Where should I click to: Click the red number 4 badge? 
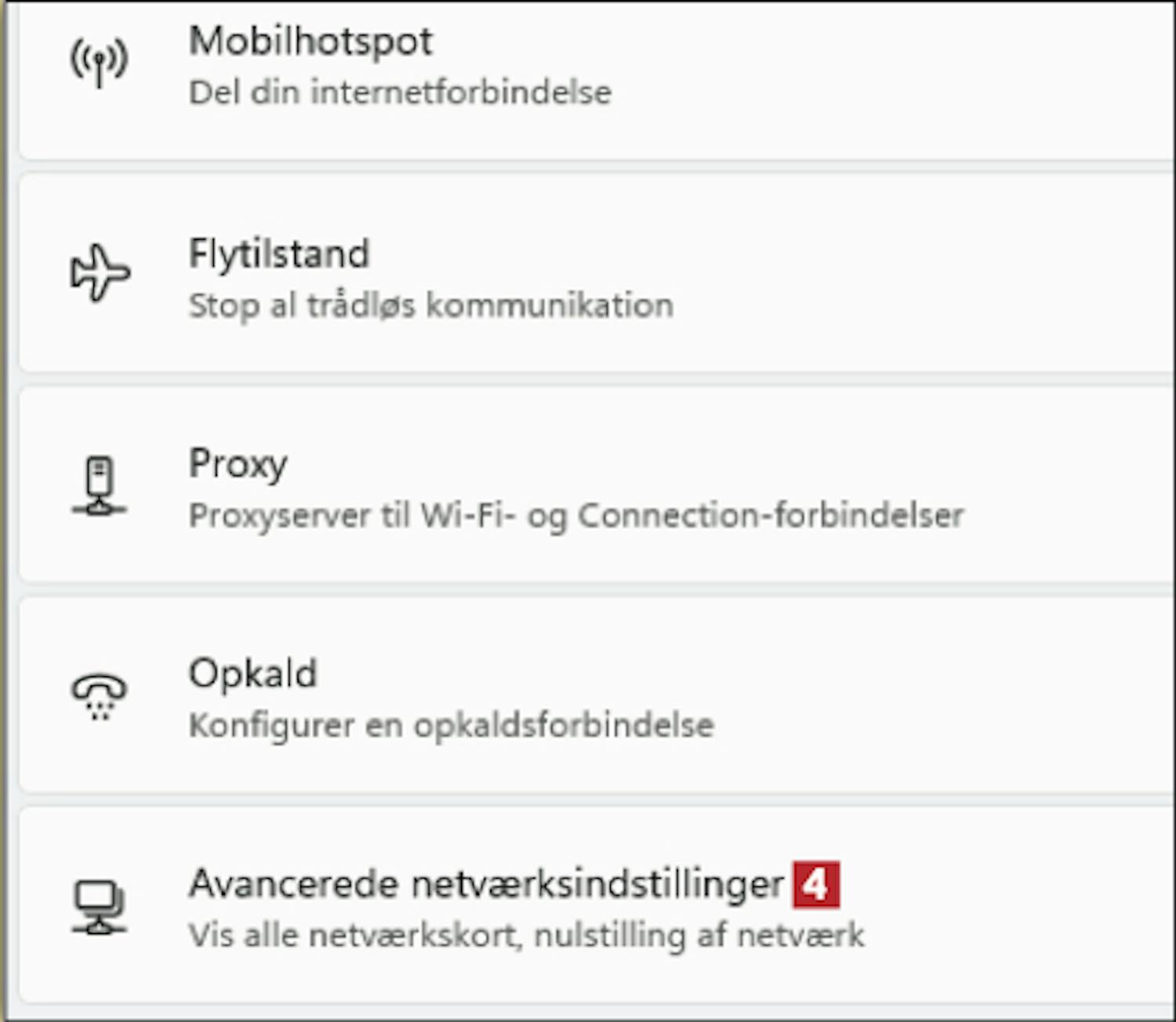(816, 885)
